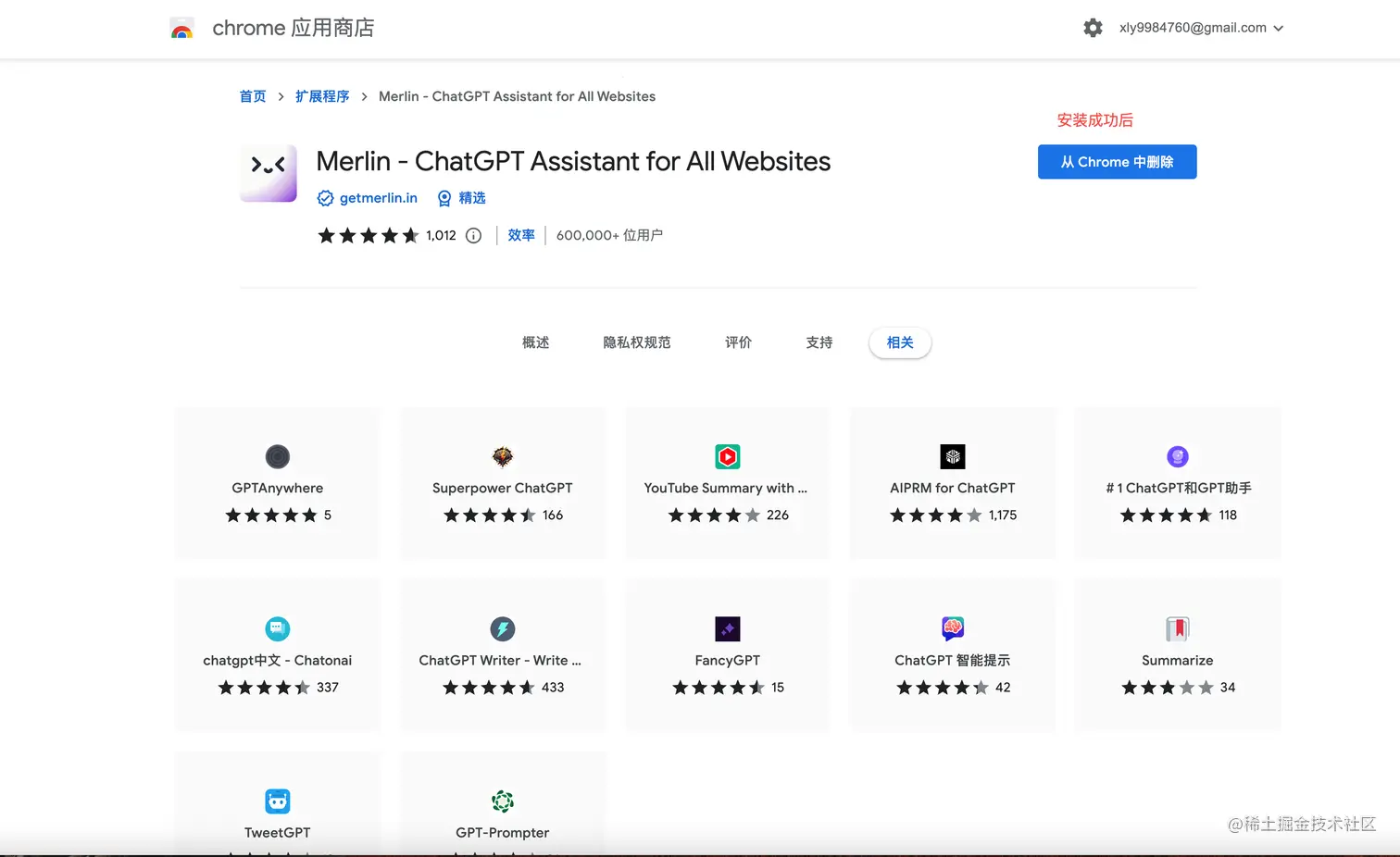1400x857 pixels.
Task: Open settings via the gear icon
Action: (x=1094, y=28)
